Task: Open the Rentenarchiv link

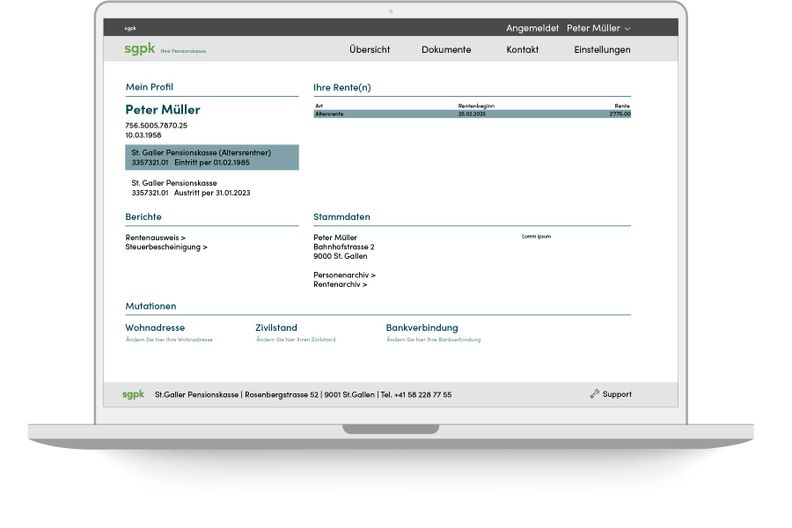Action: (x=340, y=284)
